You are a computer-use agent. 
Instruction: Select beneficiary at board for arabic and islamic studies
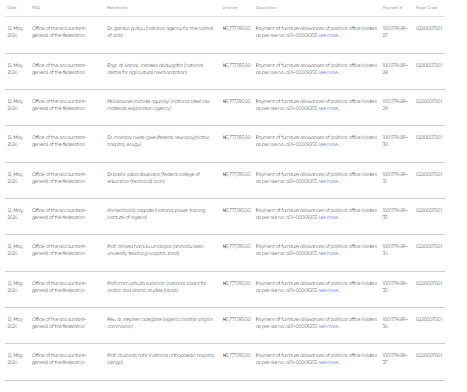pyautogui.click(x=157, y=287)
